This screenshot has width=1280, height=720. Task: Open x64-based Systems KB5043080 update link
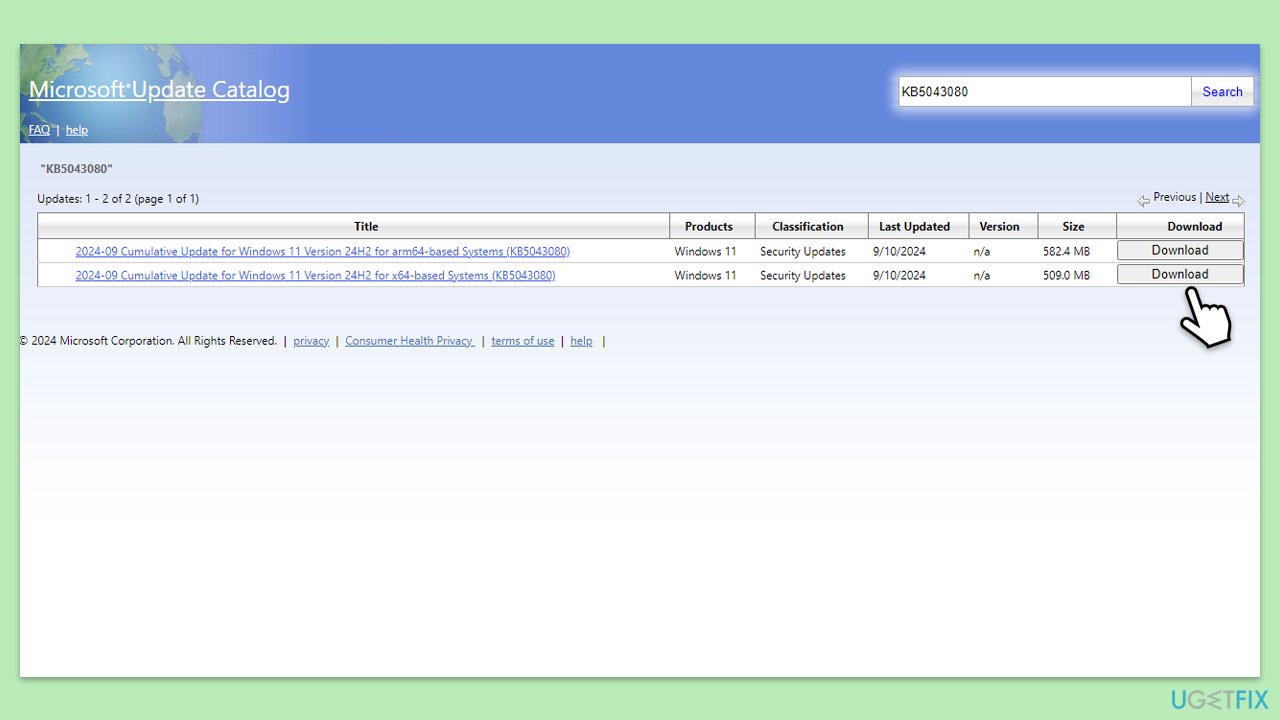pyautogui.click(x=316, y=275)
